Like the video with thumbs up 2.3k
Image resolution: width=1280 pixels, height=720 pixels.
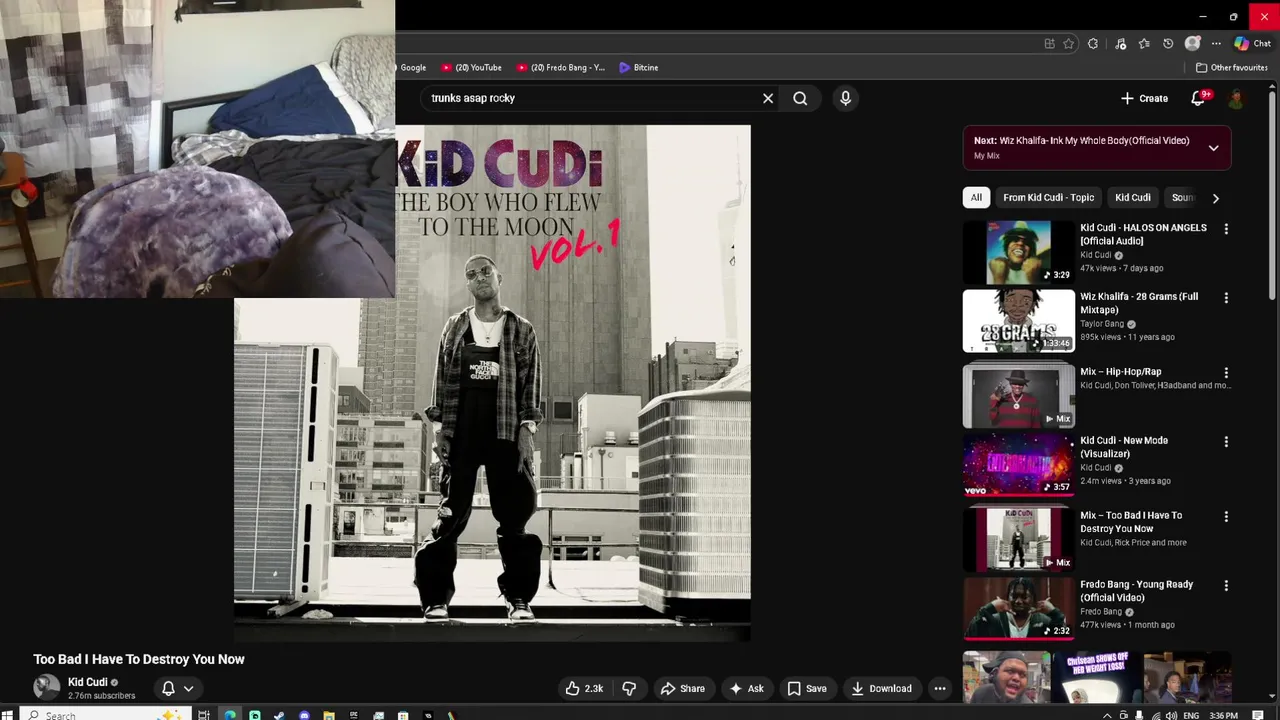(584, 688)
